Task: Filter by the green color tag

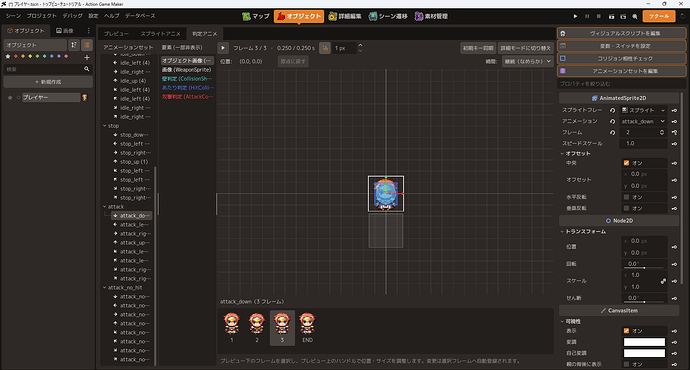Action: point(37,56)
